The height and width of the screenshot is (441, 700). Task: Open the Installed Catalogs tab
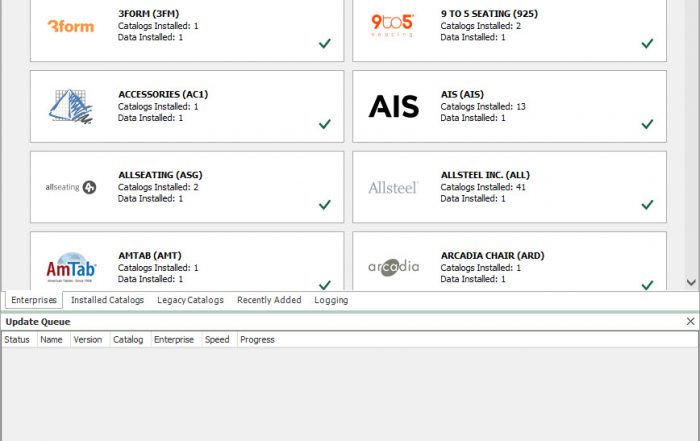(107, 300)
